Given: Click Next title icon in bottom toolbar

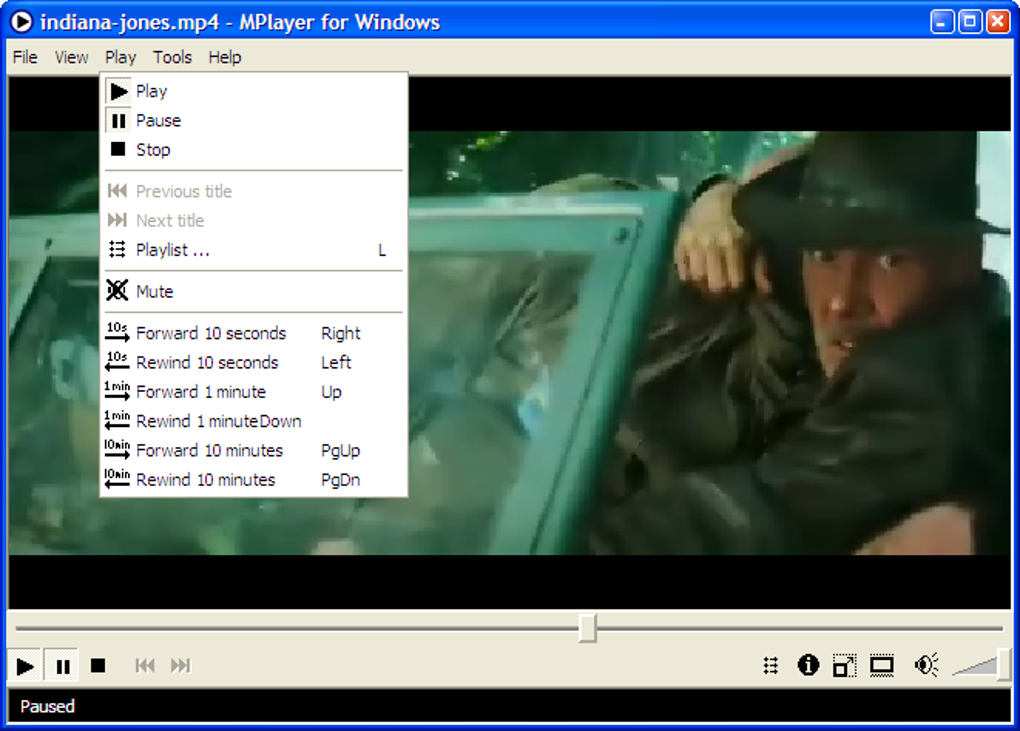Looking at the screenshot, I should tap(181, 666).
